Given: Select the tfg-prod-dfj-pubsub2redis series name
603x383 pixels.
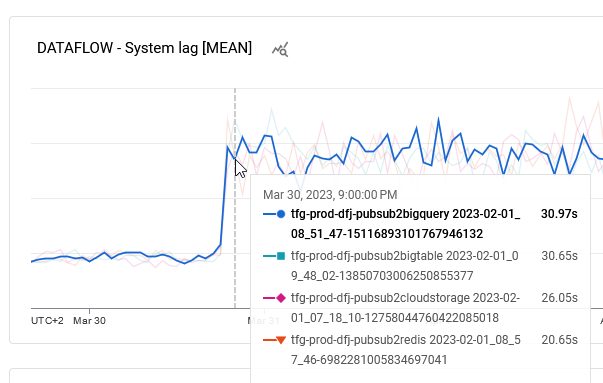Looking at the screenshot, I should point(406,350).
